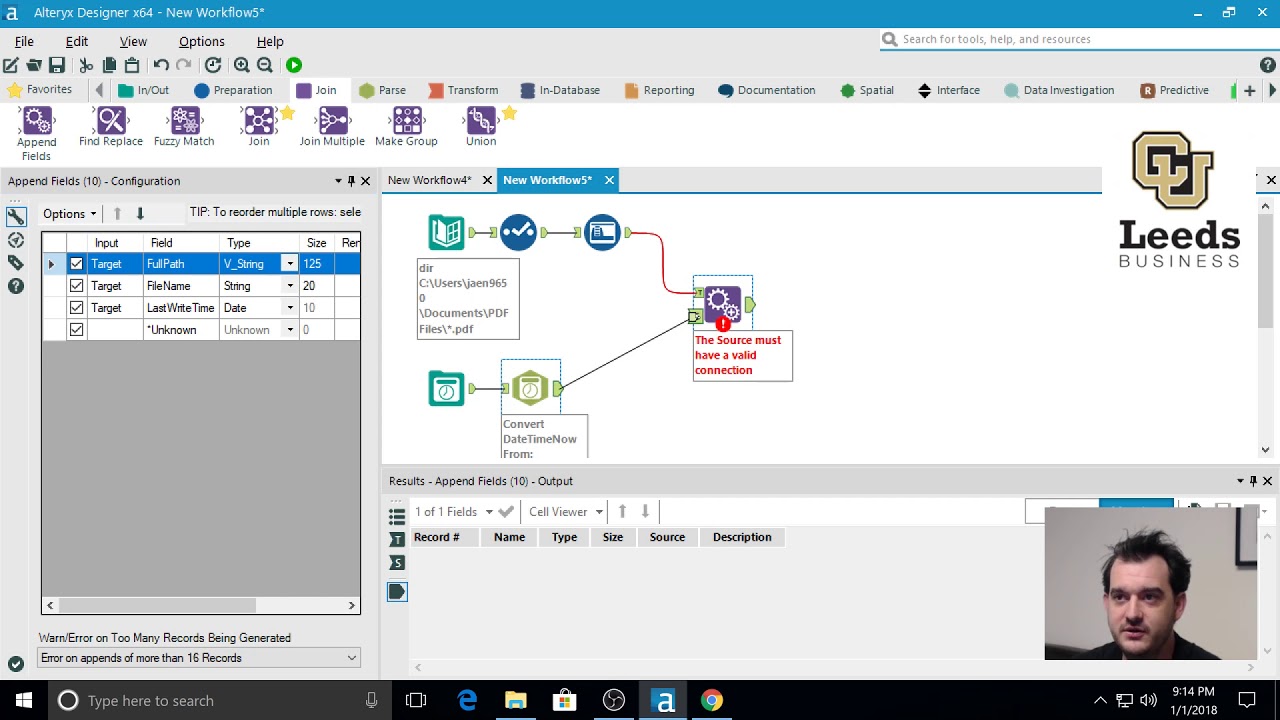
Task: Open the append records error limit dropdown
Action: click(199, 658)
